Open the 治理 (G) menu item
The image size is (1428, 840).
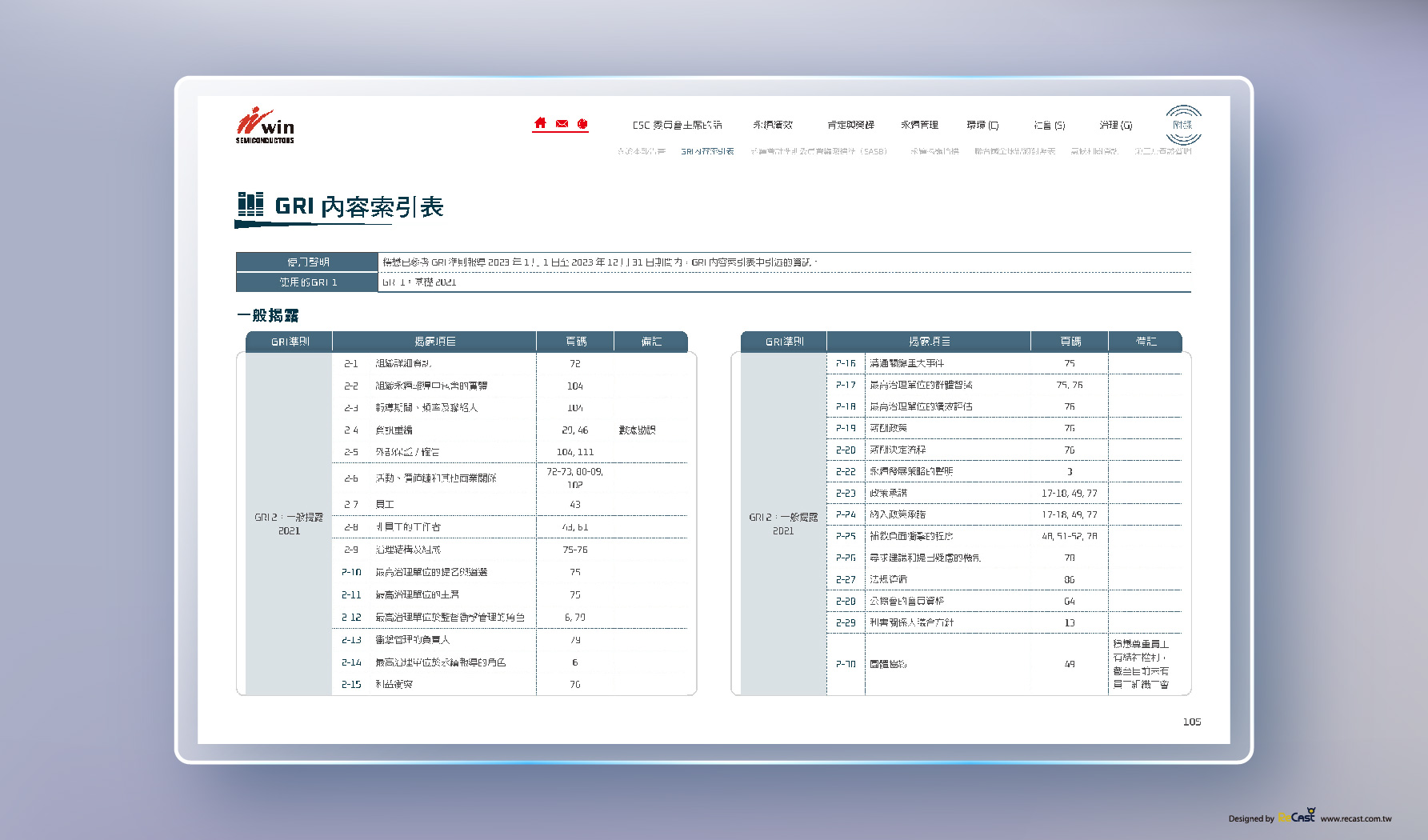pos(1115,125)
